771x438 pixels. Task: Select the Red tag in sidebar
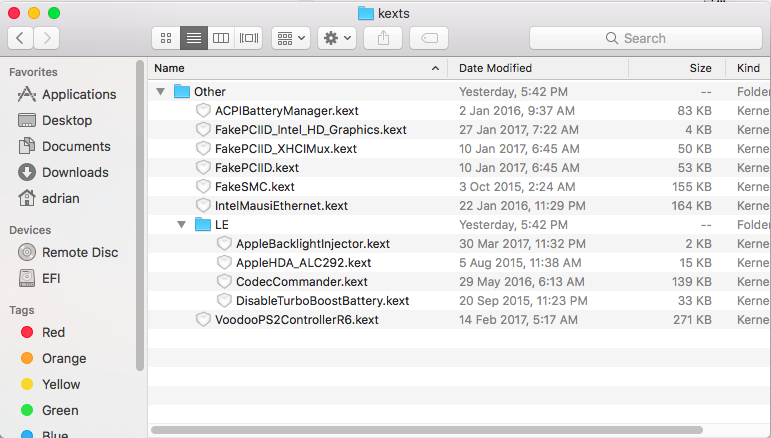[x=53, y=332]
